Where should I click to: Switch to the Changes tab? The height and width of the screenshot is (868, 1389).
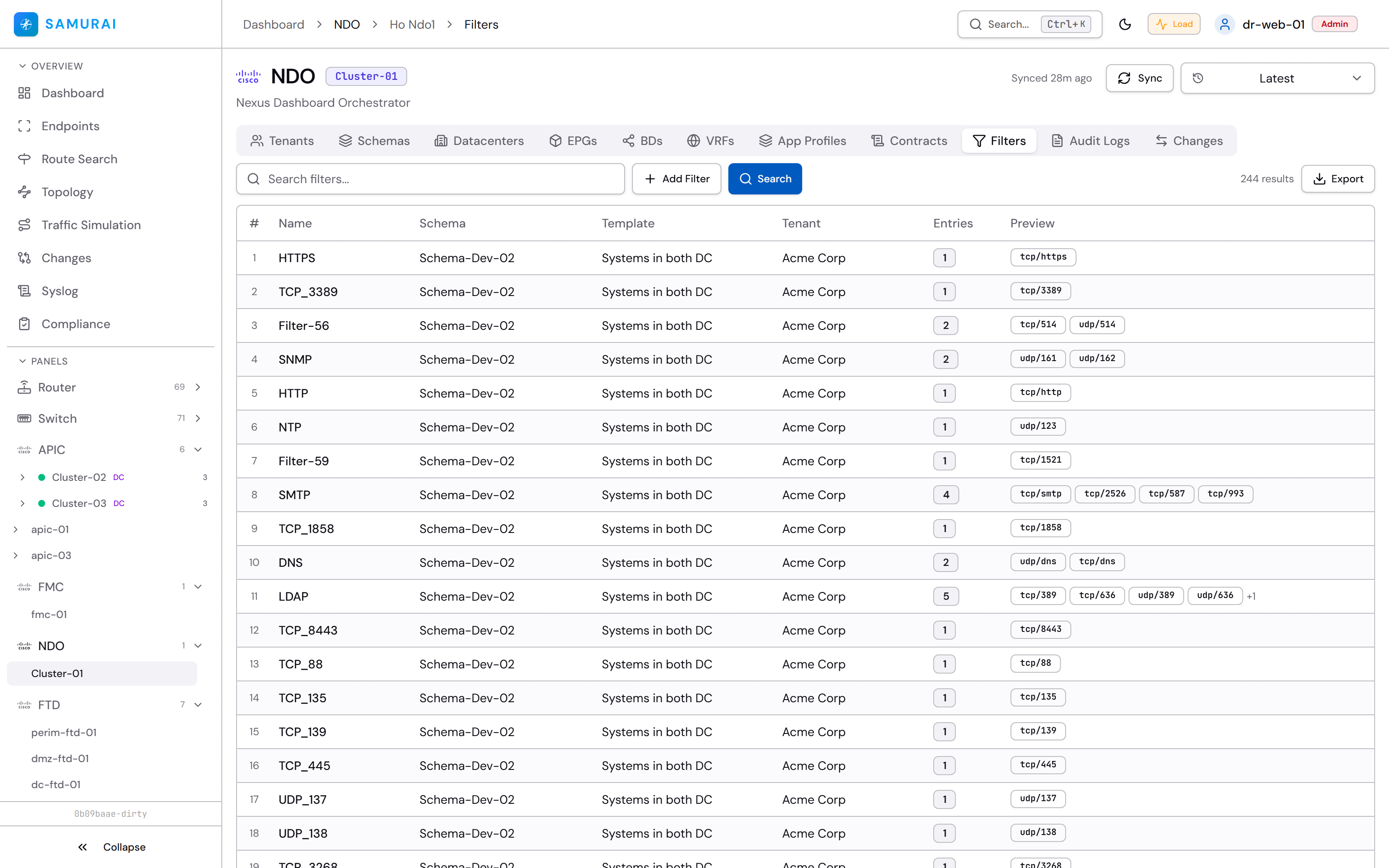[1189, 141]
